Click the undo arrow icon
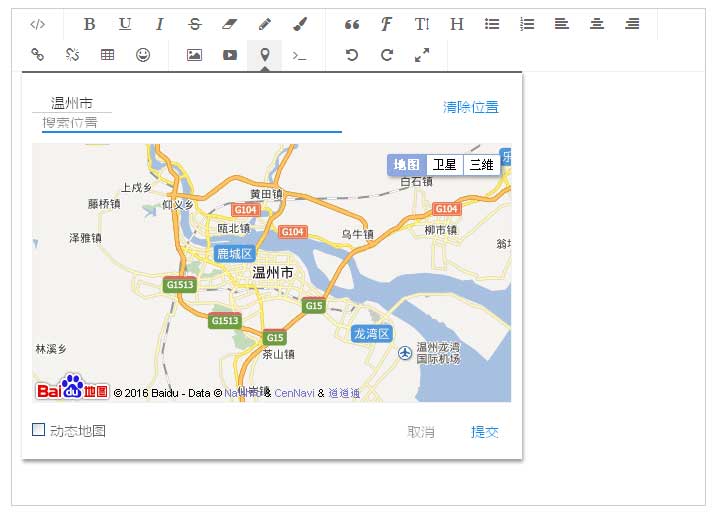Image resolution: width=719 pixels, height=517 pixels. coord(351,55)
